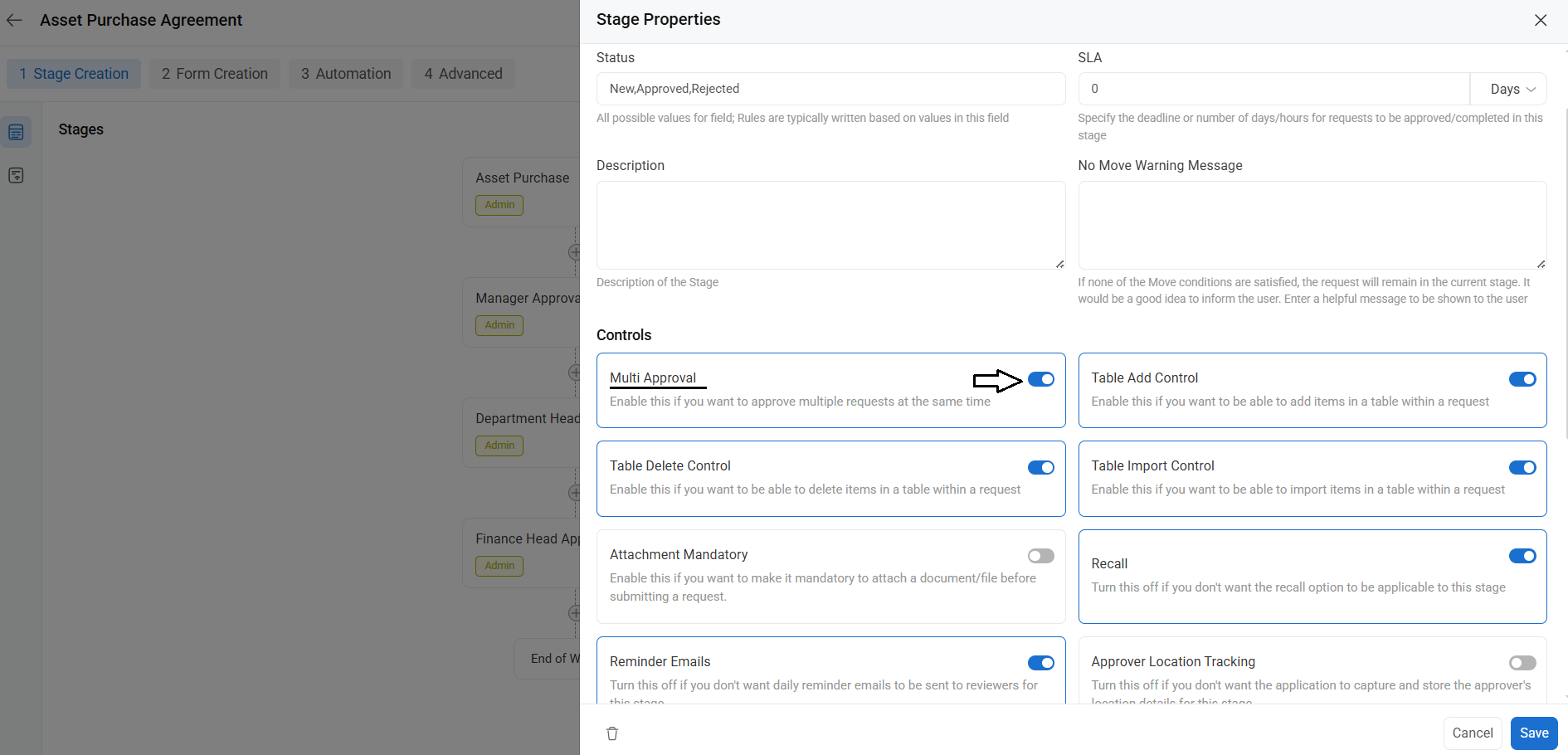
Task: Turn on Approver Location Tracking toggle
Action: coord(1522,663)
